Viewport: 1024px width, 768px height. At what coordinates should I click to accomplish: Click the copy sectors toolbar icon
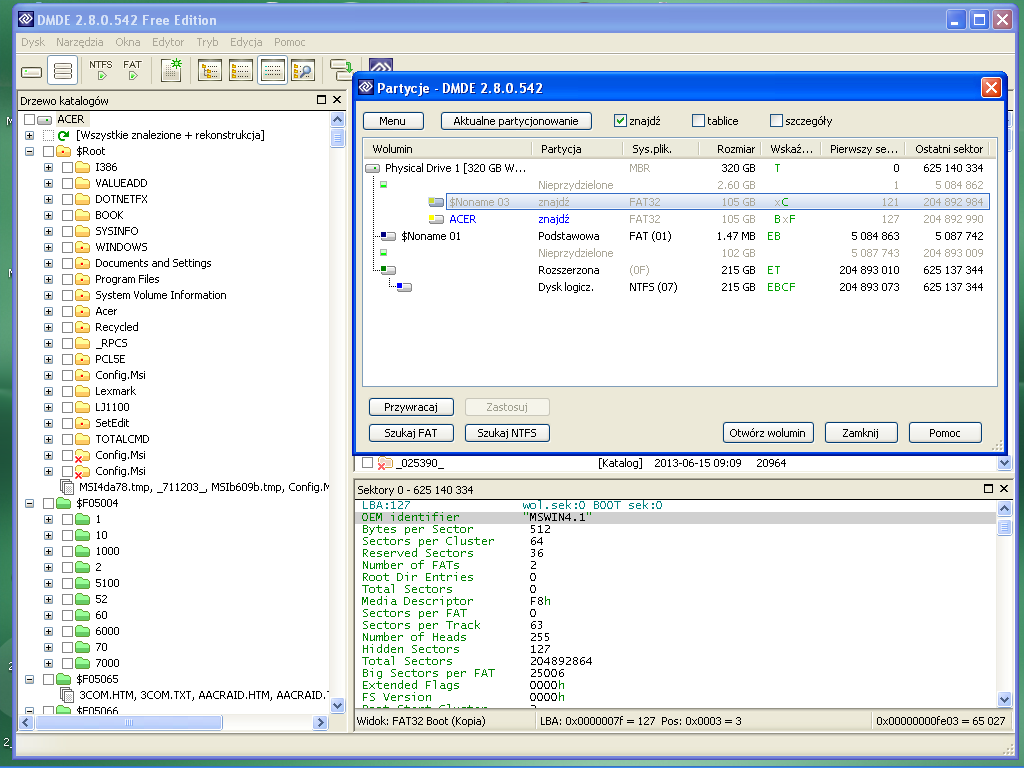[x=341, y=69]
